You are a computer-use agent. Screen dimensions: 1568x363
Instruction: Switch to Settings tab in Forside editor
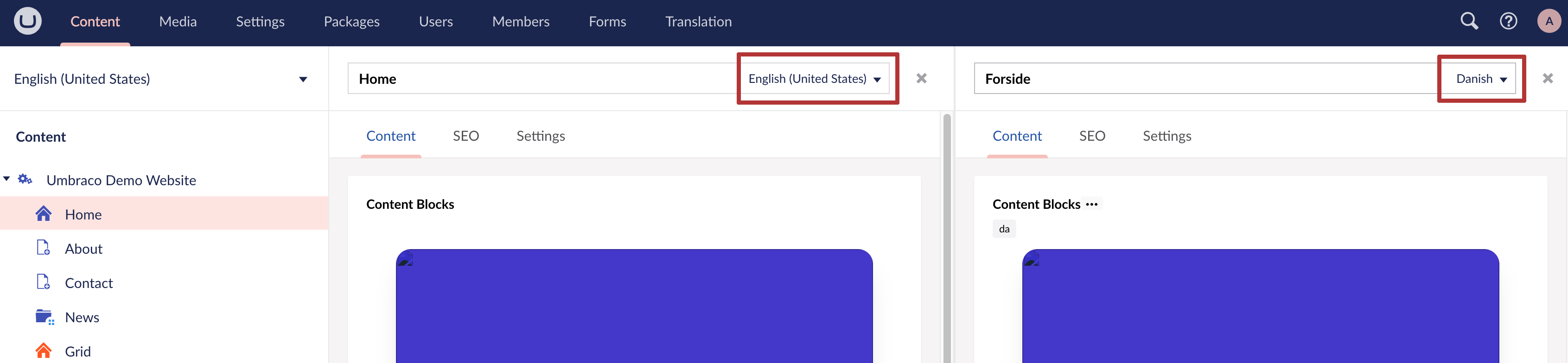(x=1167, y=136)
